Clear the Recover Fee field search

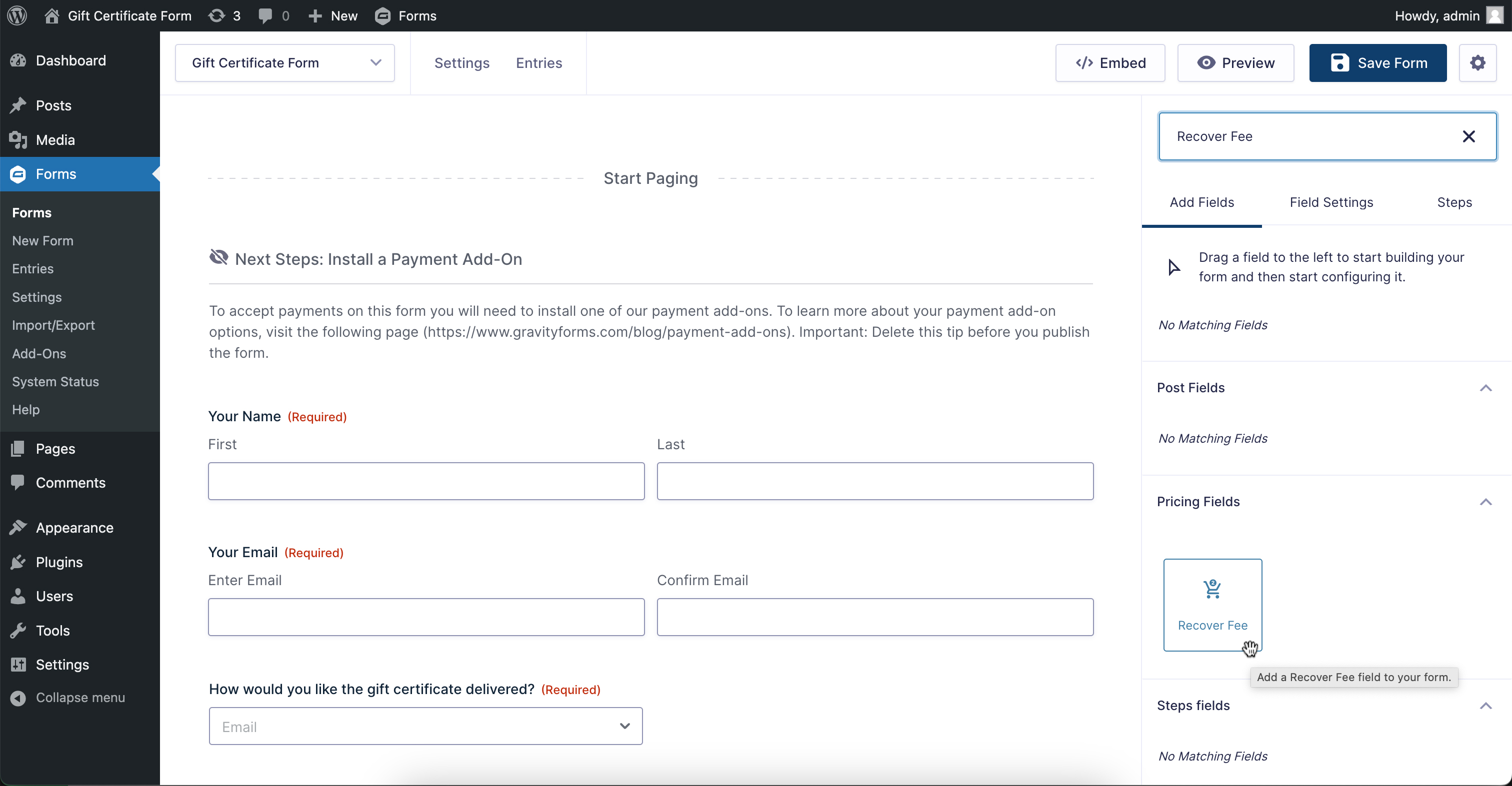[x=1469, y=136]
